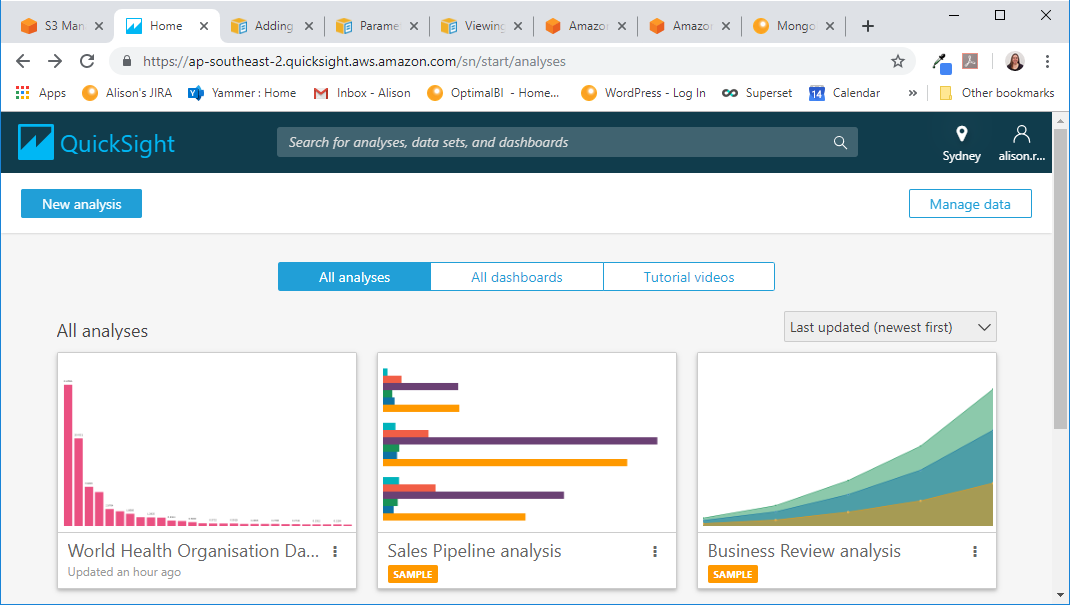This screenshot has height=605, width=1070.
Task: Click the New analysis button
Action: pyautogui.click(x=81, y=204)
